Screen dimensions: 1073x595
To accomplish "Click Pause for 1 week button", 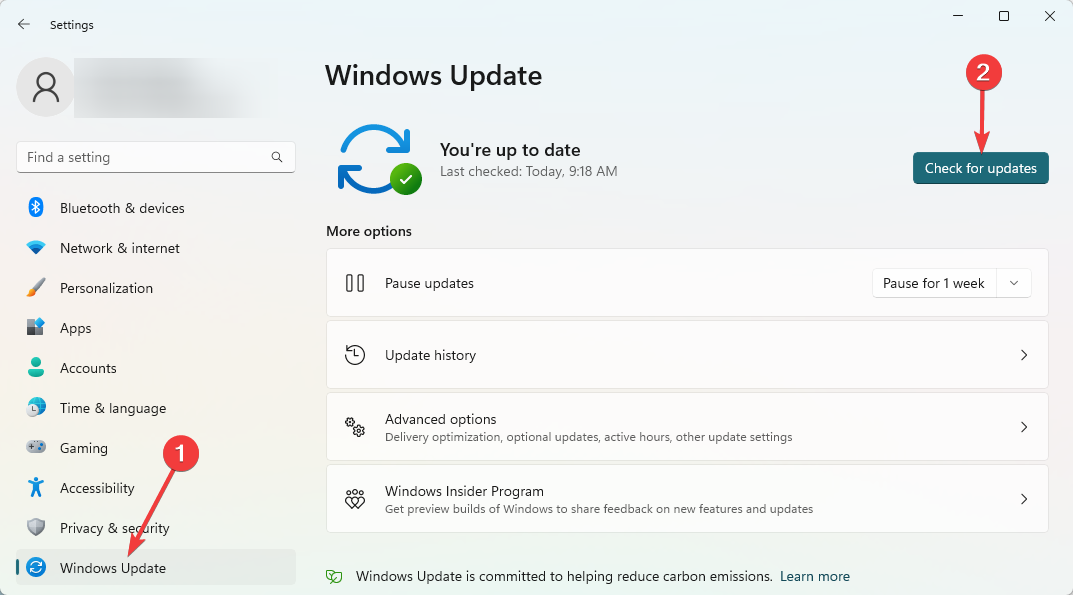I will (934, 283).
